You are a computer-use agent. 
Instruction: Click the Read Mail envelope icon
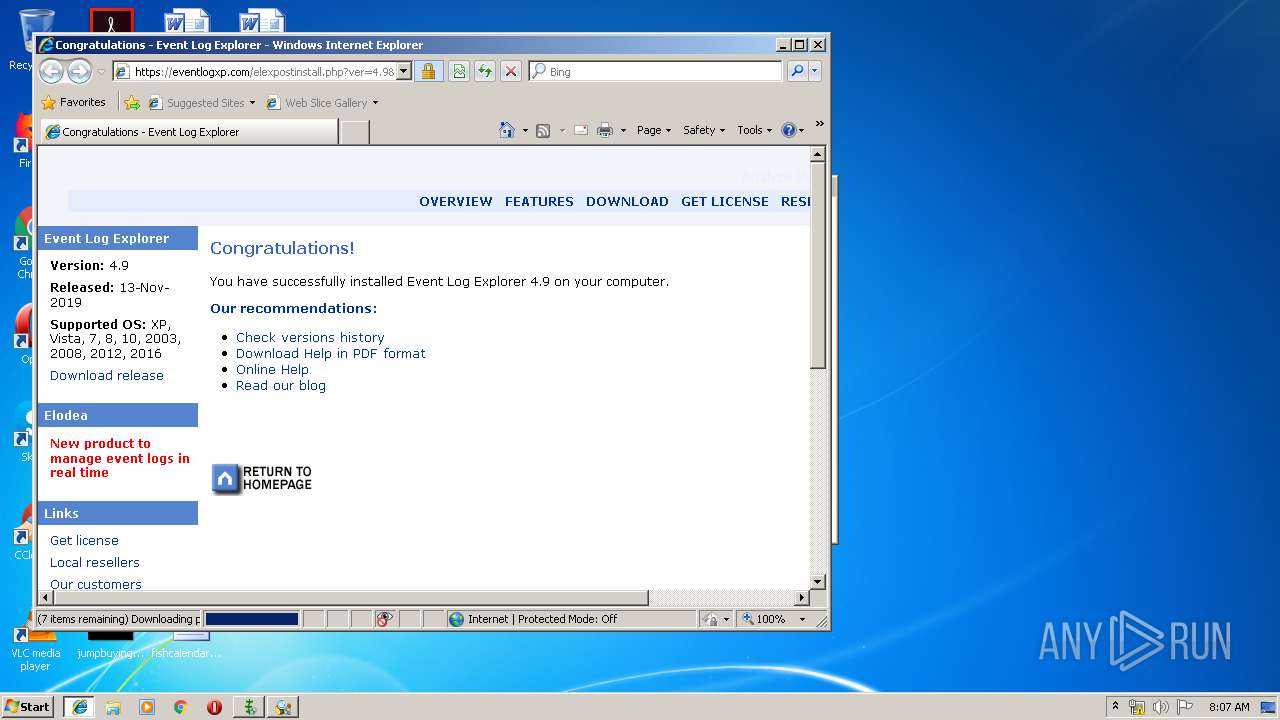pyautogui.click(x=580, y=130)
